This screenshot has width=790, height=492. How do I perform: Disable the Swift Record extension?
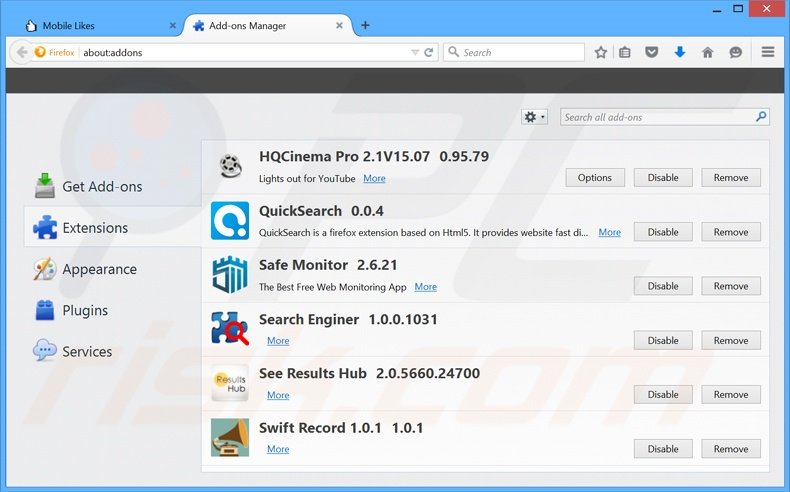pyautogui.click(x=663, y=449)
